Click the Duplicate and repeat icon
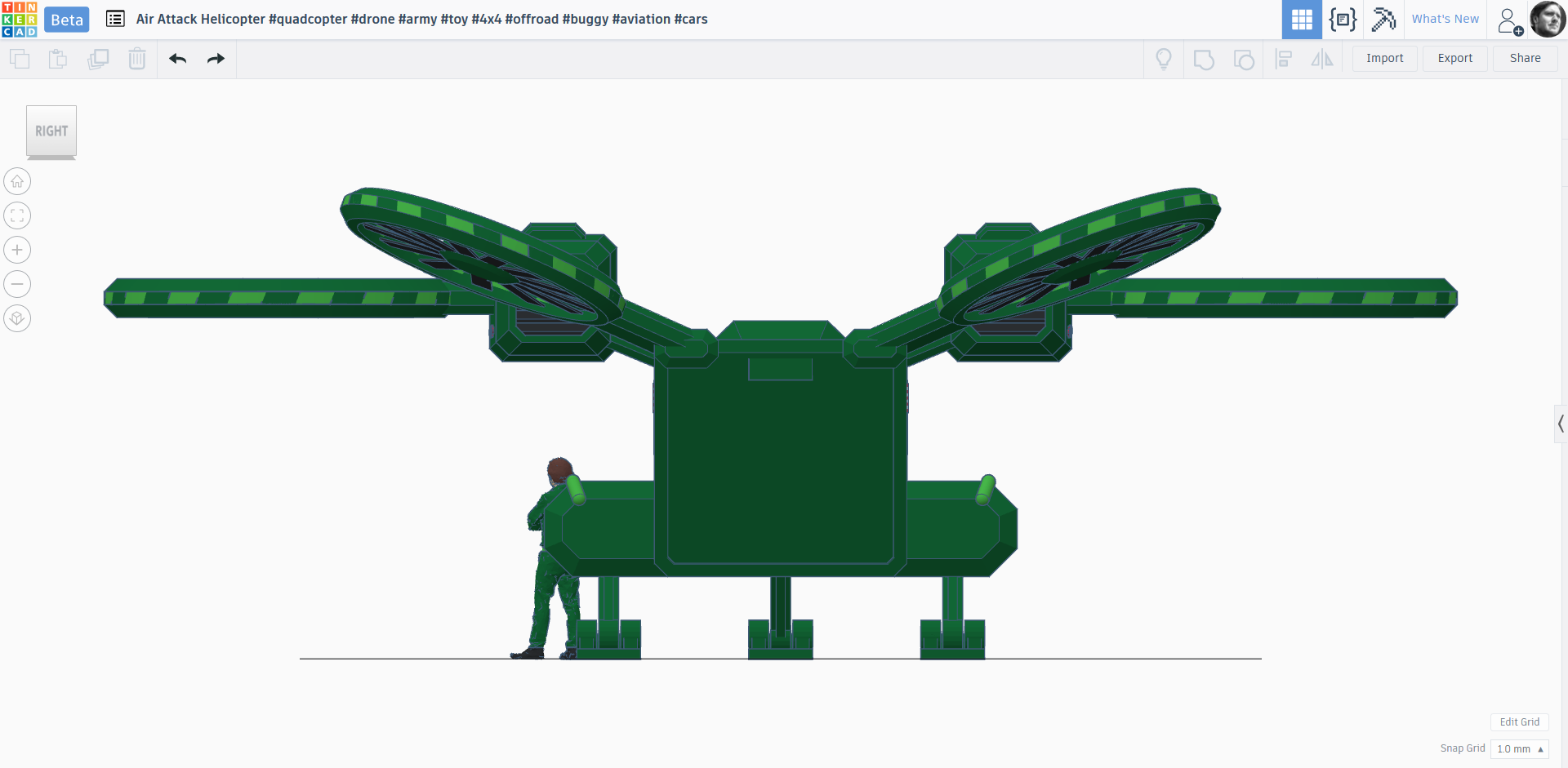 tap(98, 59)
